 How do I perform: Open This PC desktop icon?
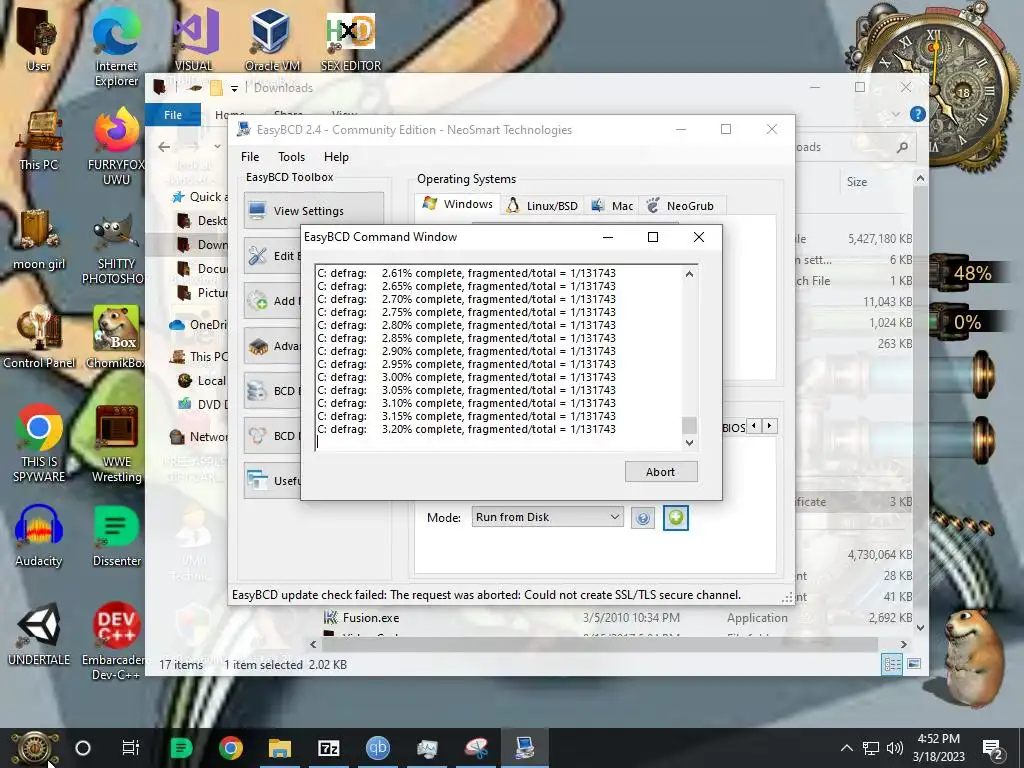(x=39, y=140)
